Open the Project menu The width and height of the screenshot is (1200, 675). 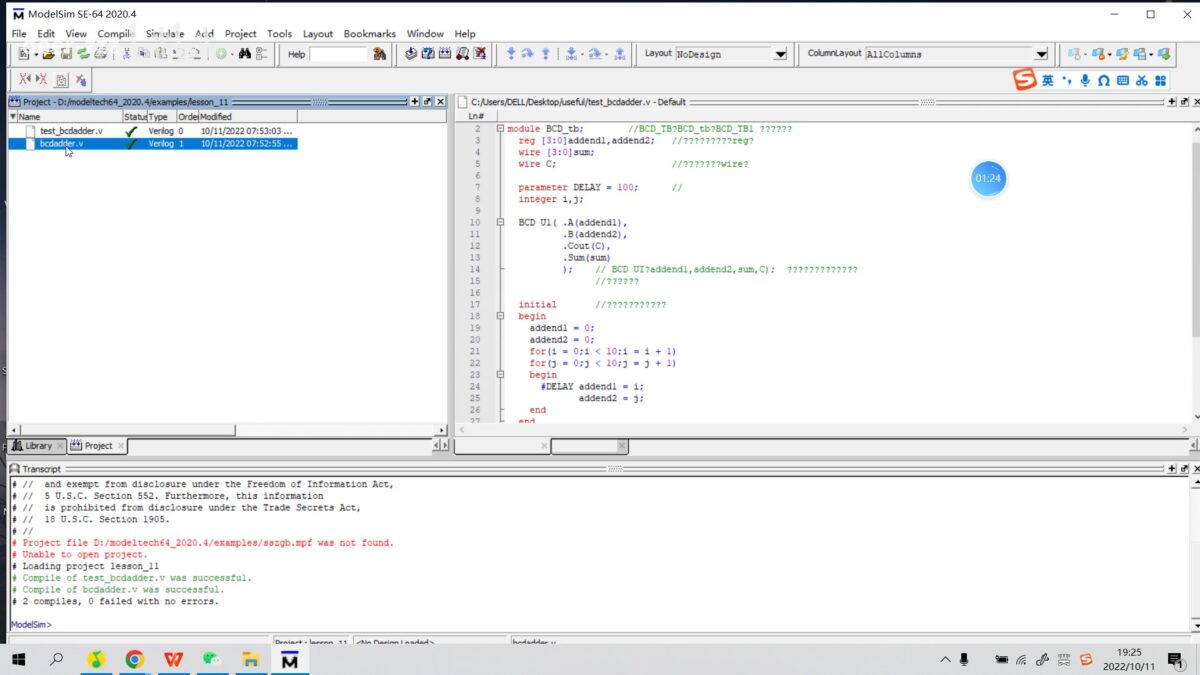pyautogui.click(x=240, y=33)
